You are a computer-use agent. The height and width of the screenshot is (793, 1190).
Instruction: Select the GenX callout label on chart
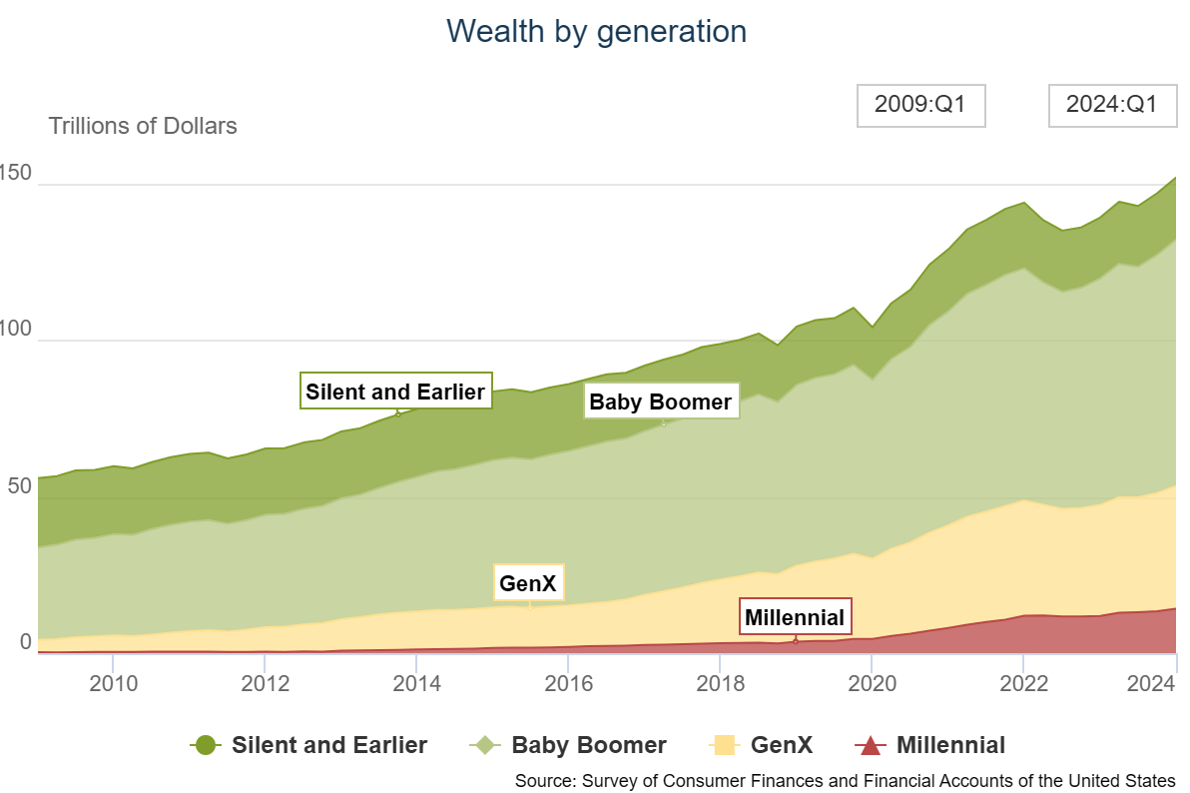[x=528, y=582]
